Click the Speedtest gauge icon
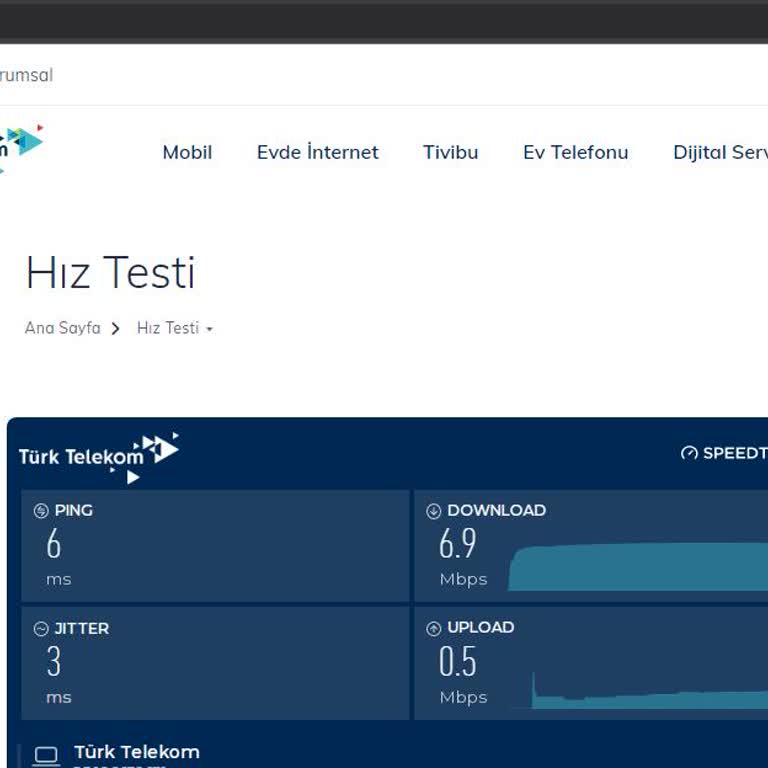This screenshot has height=768, width=768. pos(689,453)
